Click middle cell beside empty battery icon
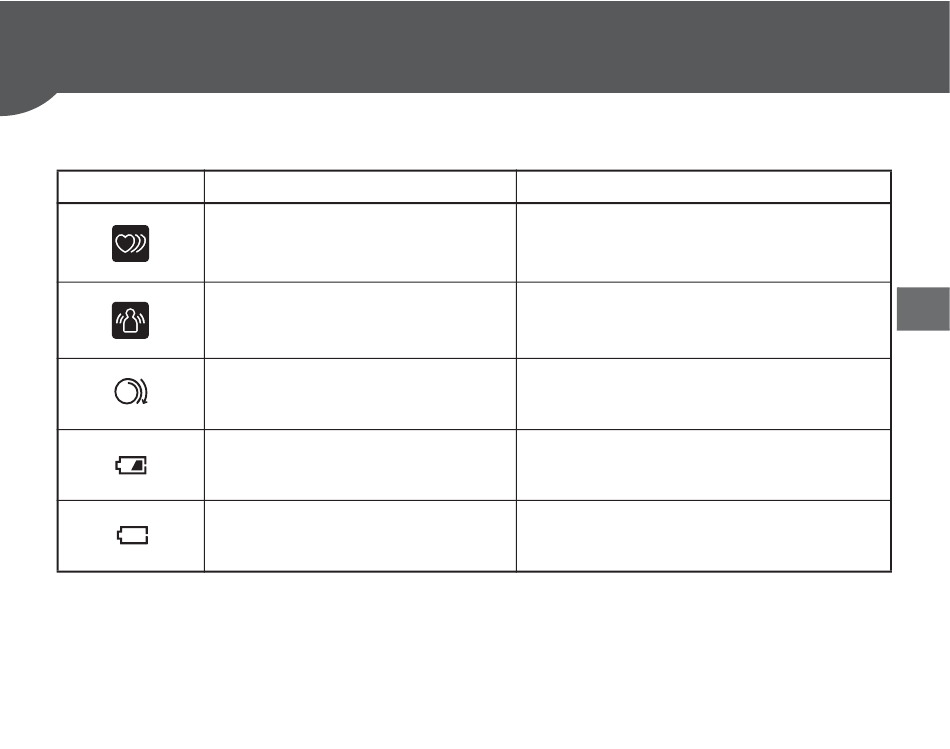 [x=360, y=536]
